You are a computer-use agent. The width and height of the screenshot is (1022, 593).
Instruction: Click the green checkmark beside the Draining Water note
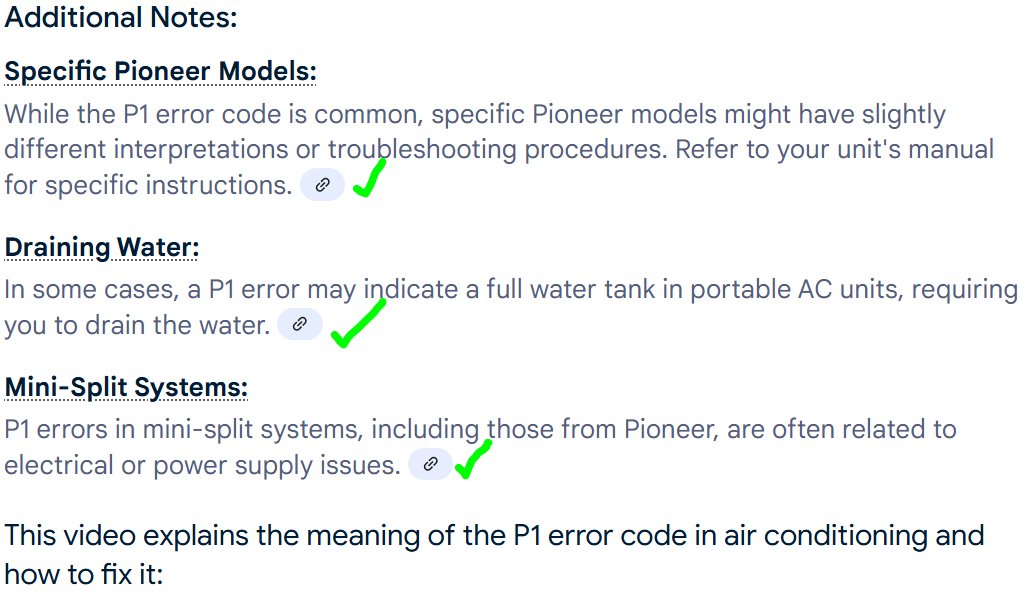(358, 323)
